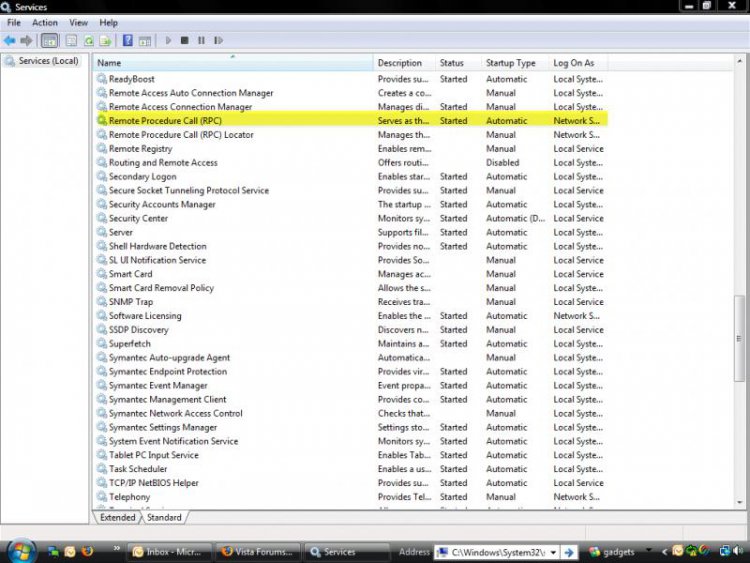Sort by the Status column header

tap(458, 63)
